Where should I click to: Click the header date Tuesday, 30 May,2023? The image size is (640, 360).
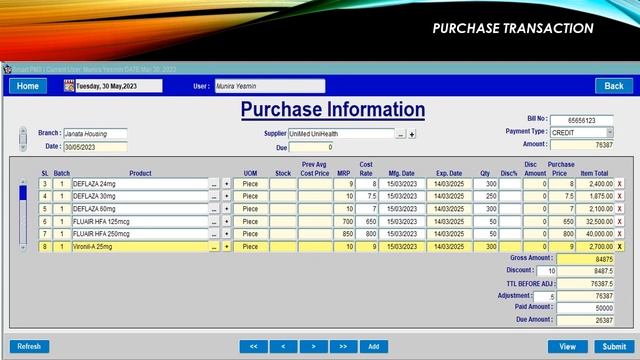119,86
